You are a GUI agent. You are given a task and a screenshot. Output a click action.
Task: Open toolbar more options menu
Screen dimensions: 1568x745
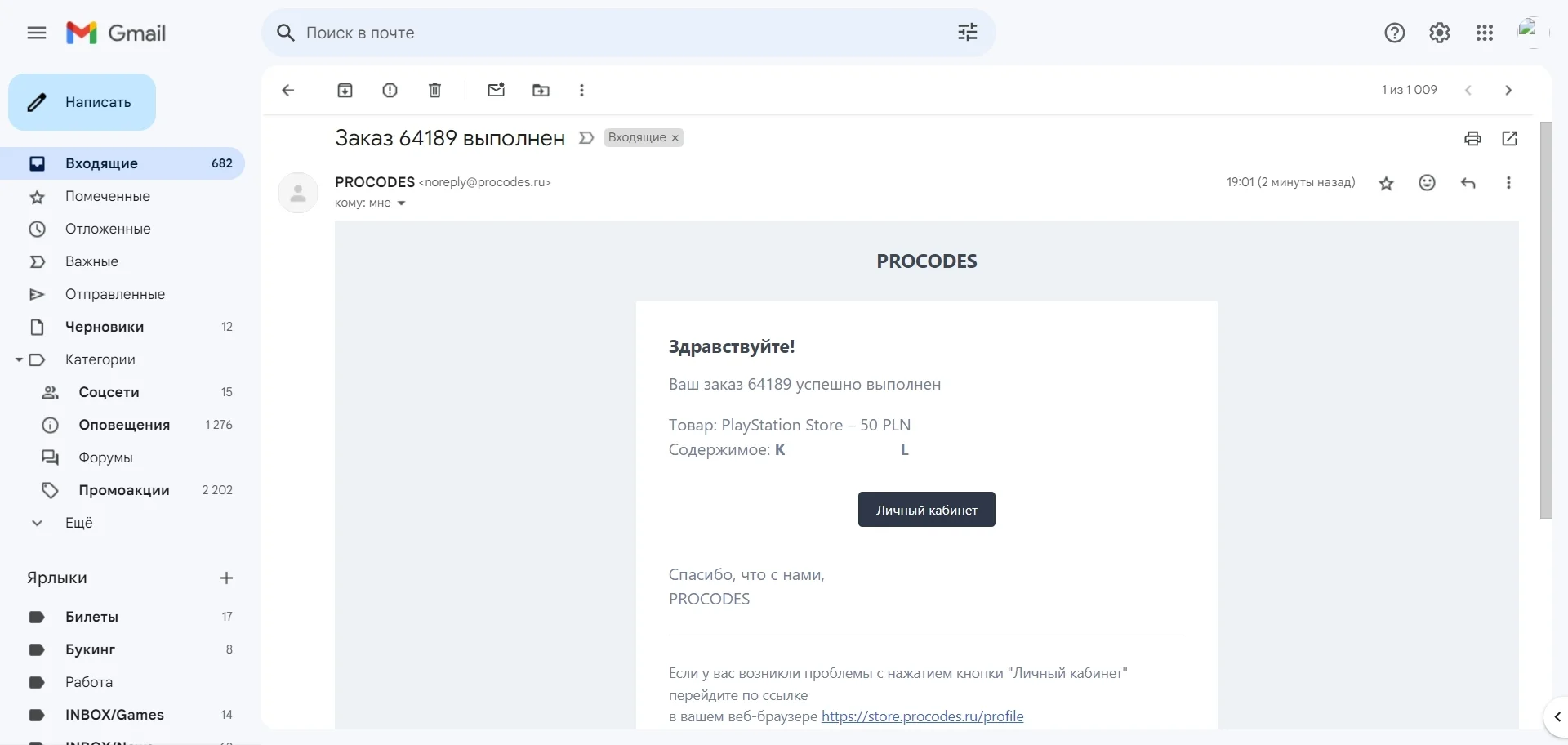point(581,91)
